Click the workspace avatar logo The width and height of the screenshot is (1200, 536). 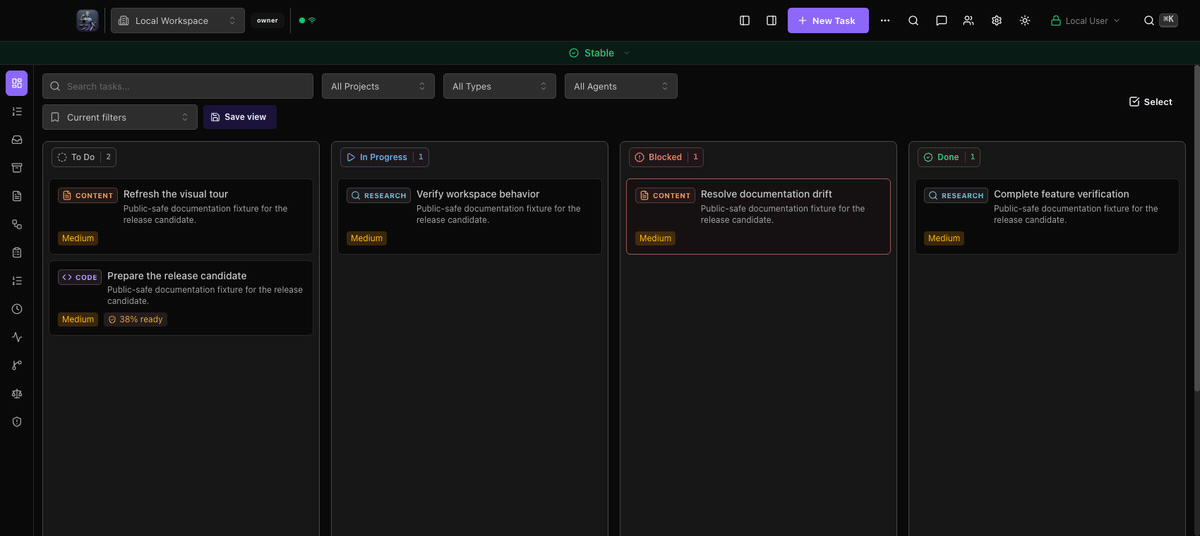click(x=88, y=20)
